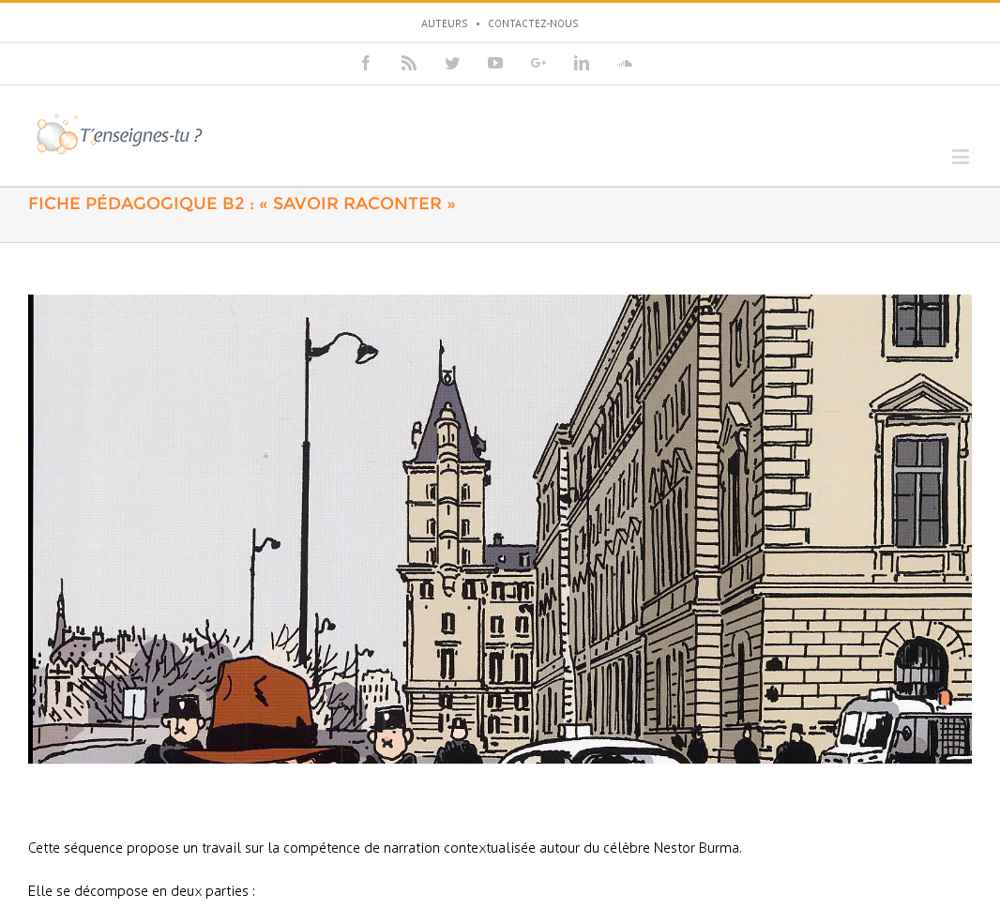Go to the Auteurs page

tap(444, 24)
